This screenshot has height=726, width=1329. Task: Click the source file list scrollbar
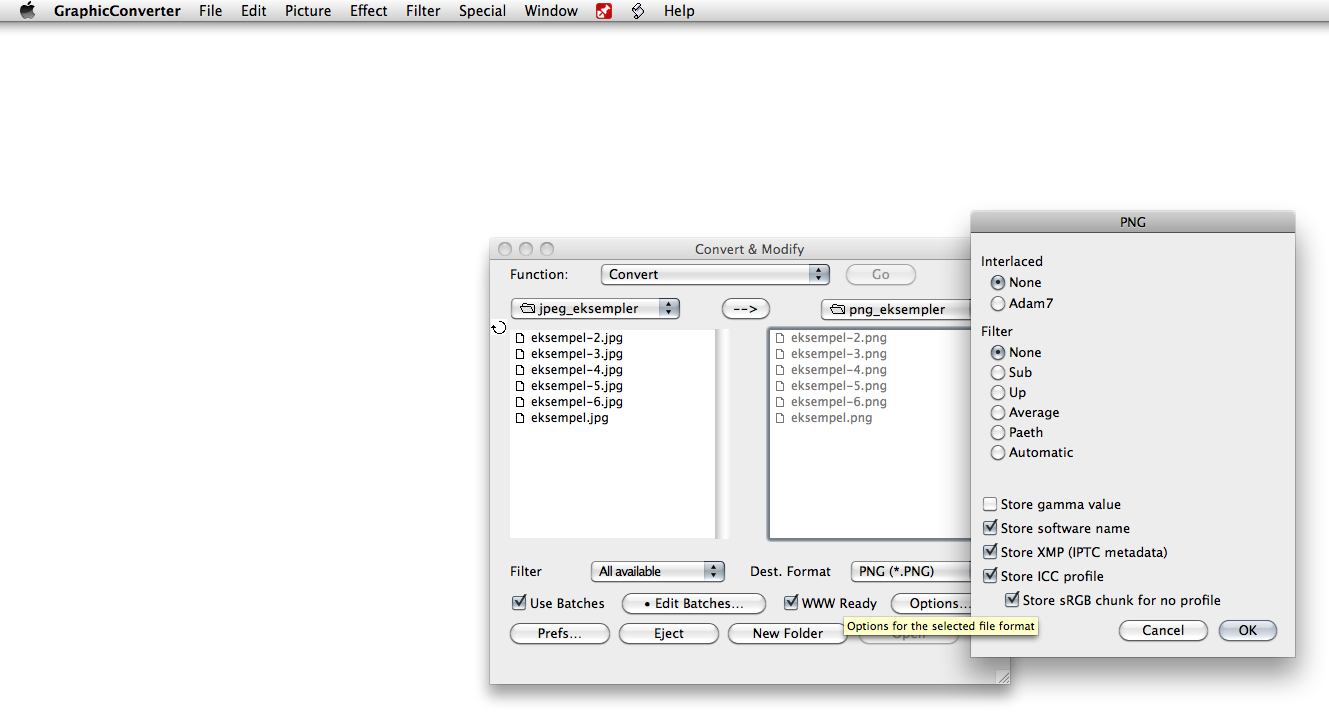pos(722,434)
